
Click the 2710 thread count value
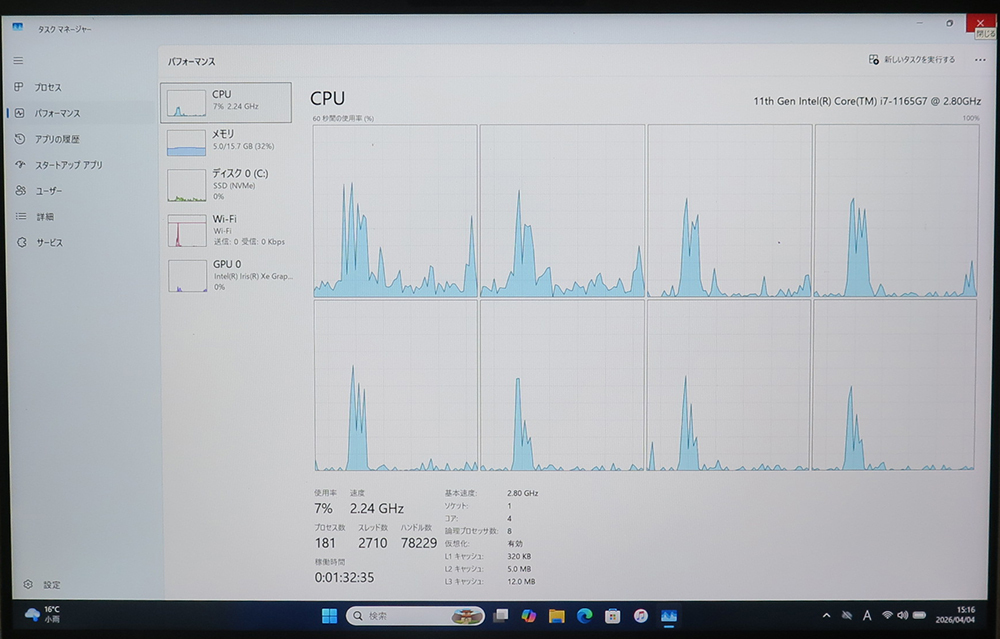(372, 543)
